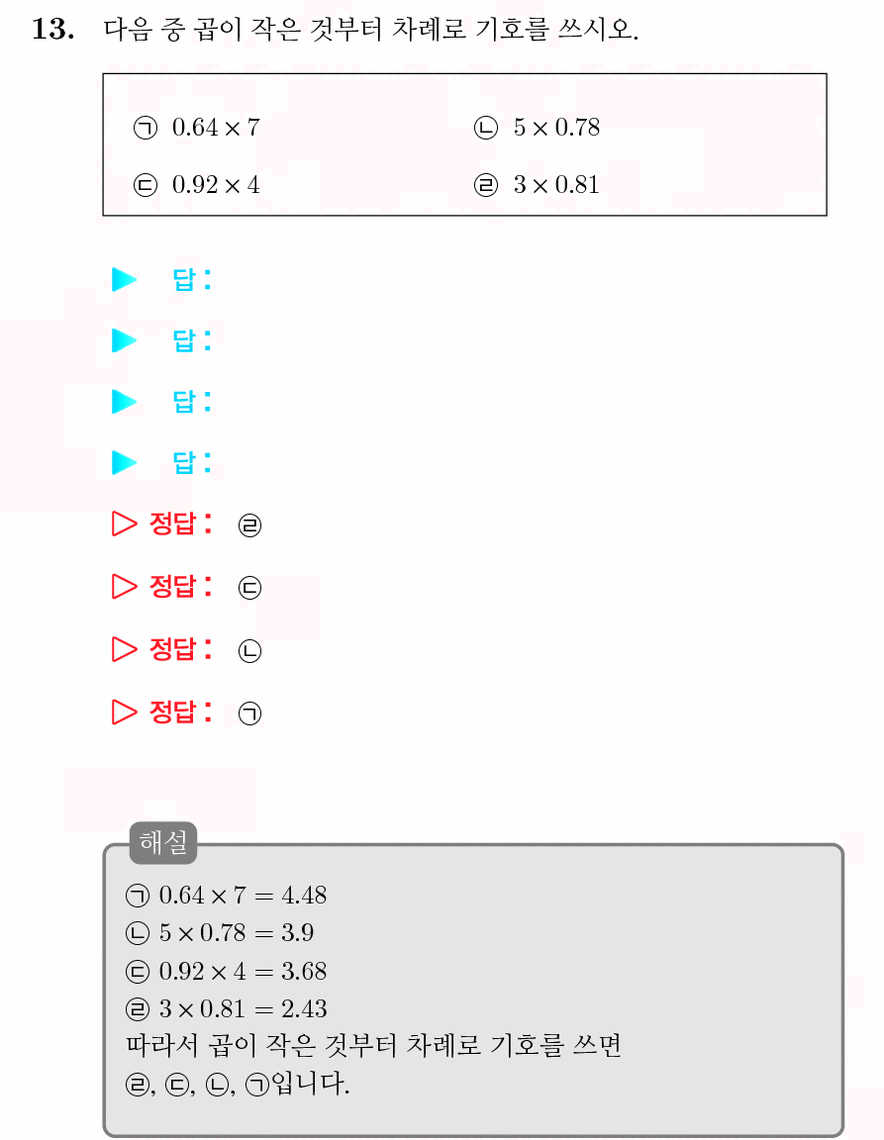Screen dimensions: 884x1140
Task: Click the explanation line 3 × 0.81 = 2.43
Action: pyautogui.click(x=226, y=1009)
